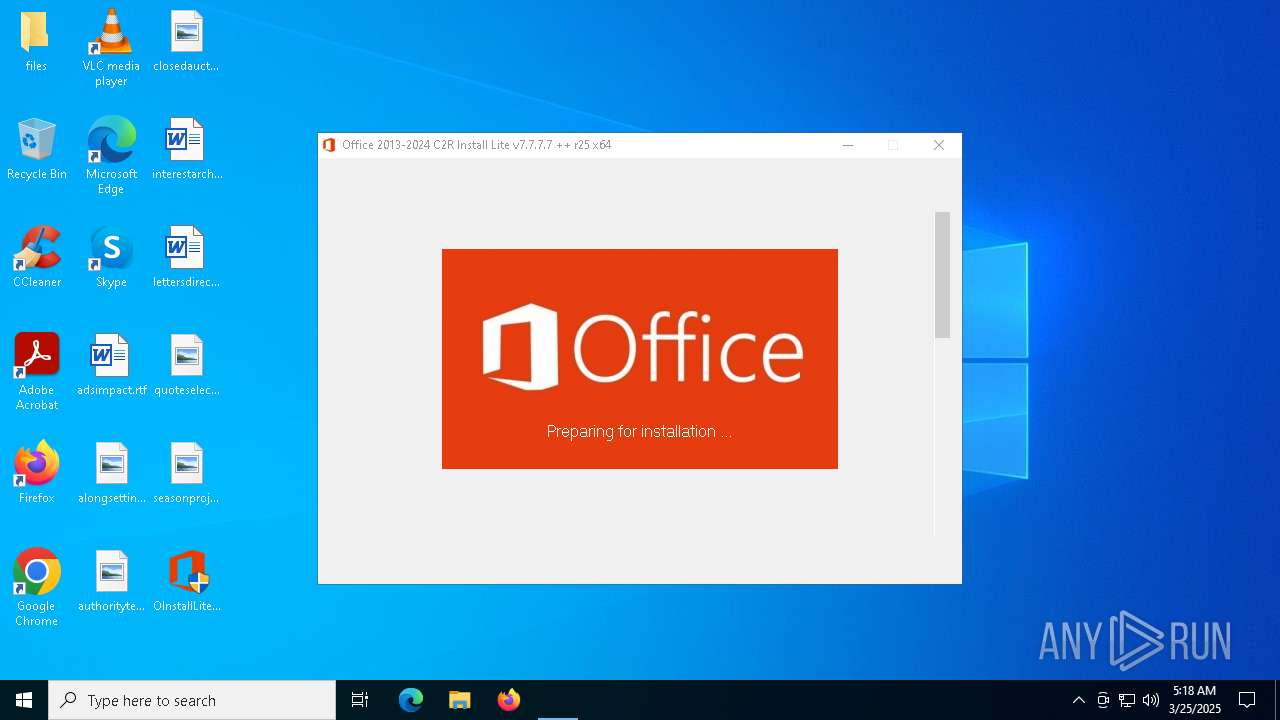Select the closedauct image file icon
Screen dimensions: 1280x720
click(186, 40)
